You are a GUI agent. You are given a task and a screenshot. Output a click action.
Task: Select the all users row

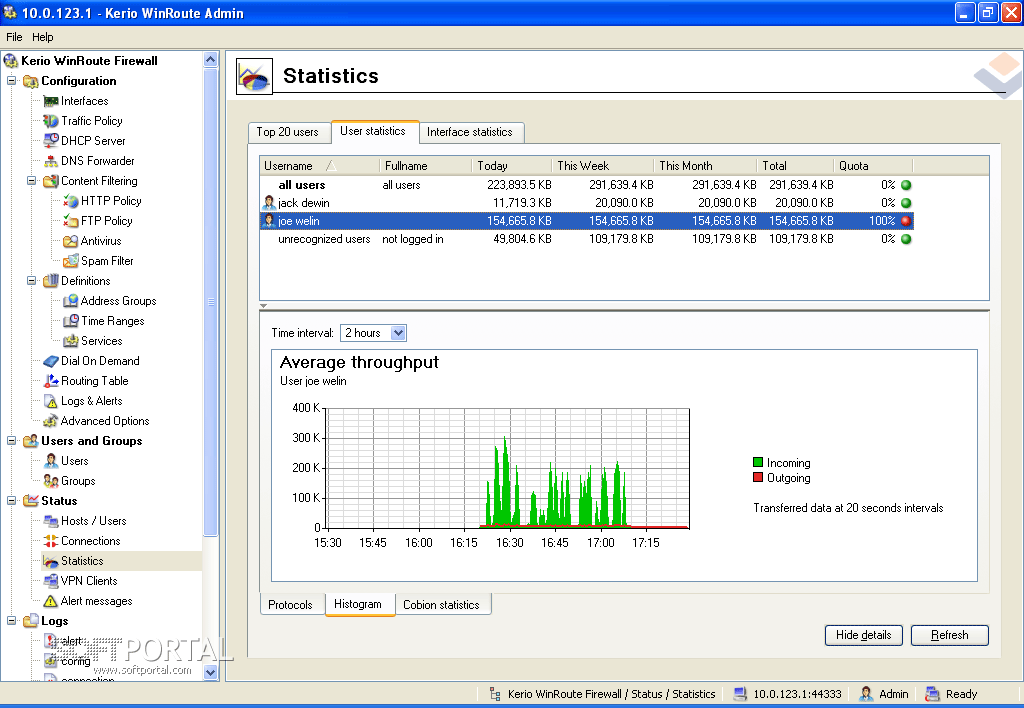pos(586,185)
